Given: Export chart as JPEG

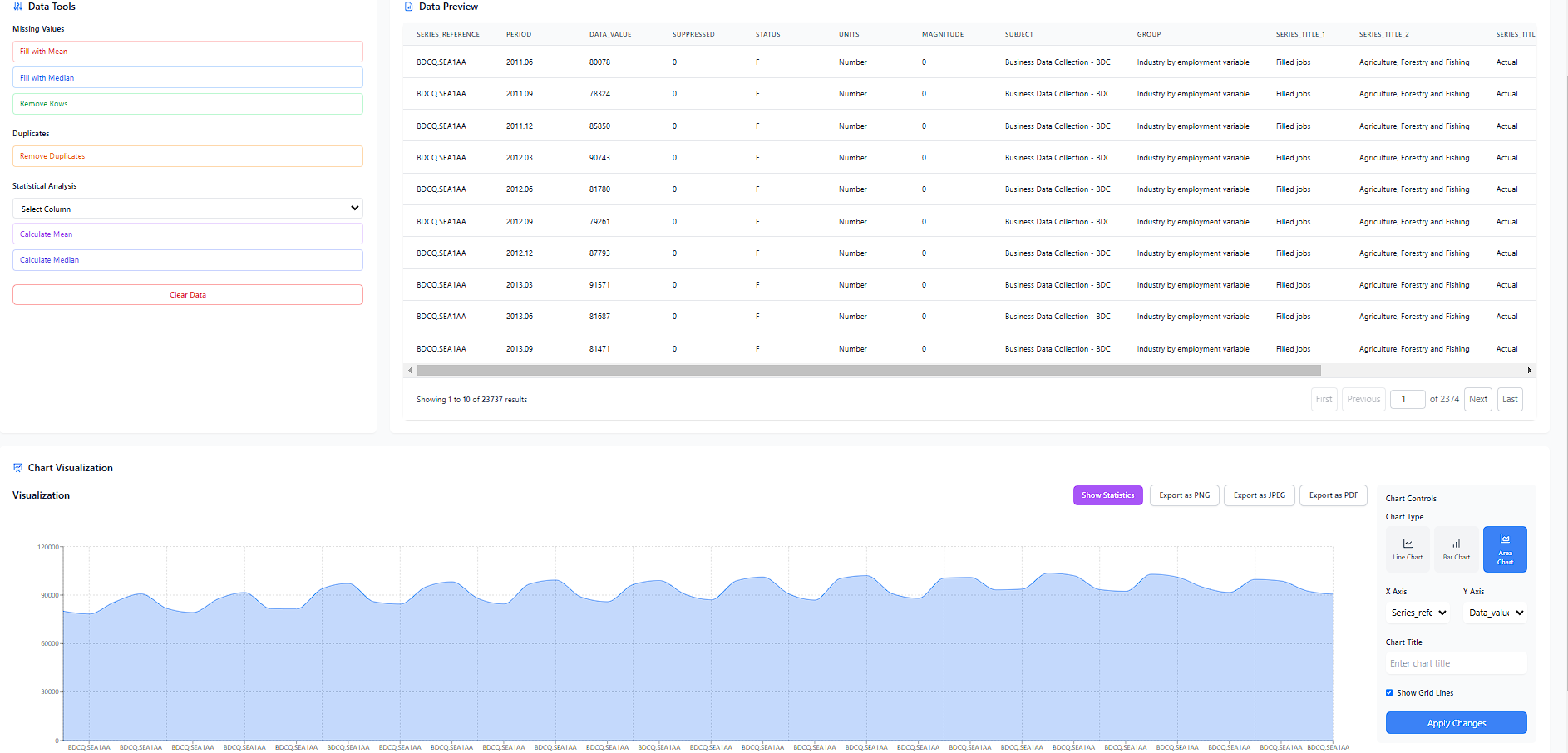Looking at the screenshot, I should coord(1260,495).
